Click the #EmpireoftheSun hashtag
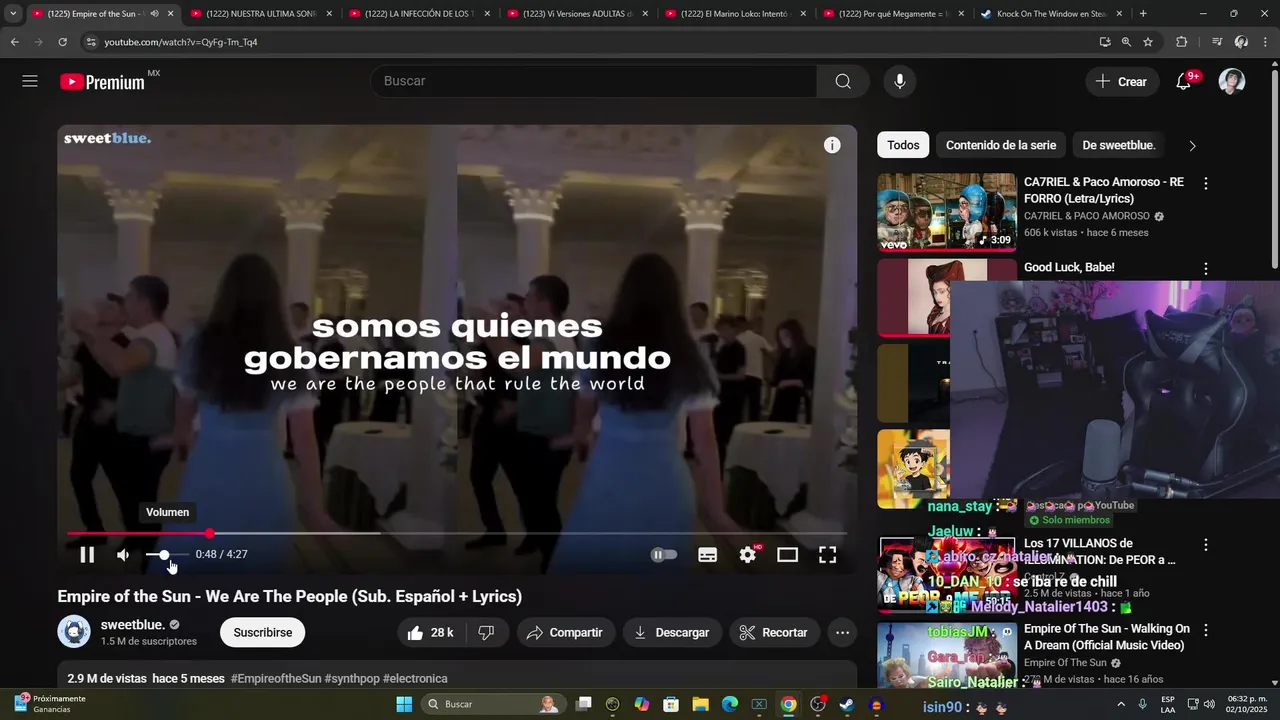The width and height of the screenshot is (1280, 720). tap(276, 679)
